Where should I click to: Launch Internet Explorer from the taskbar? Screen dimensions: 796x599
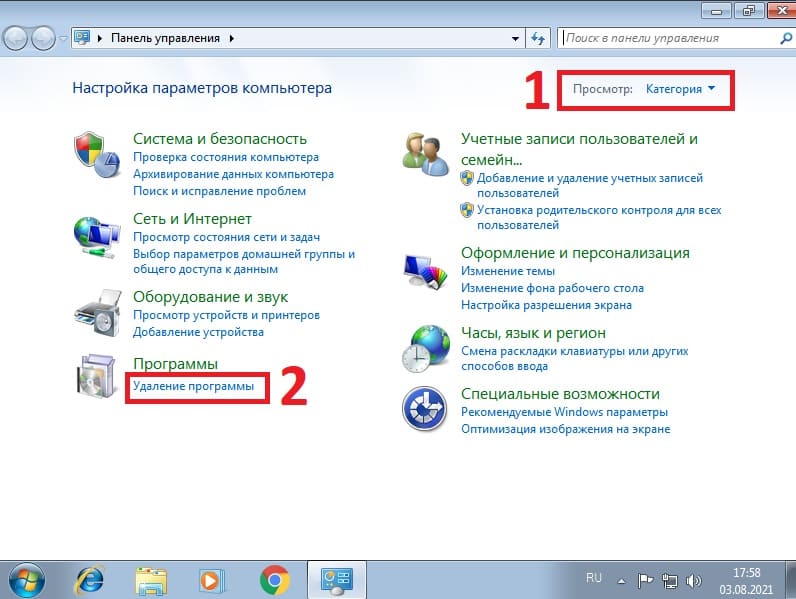90,580
